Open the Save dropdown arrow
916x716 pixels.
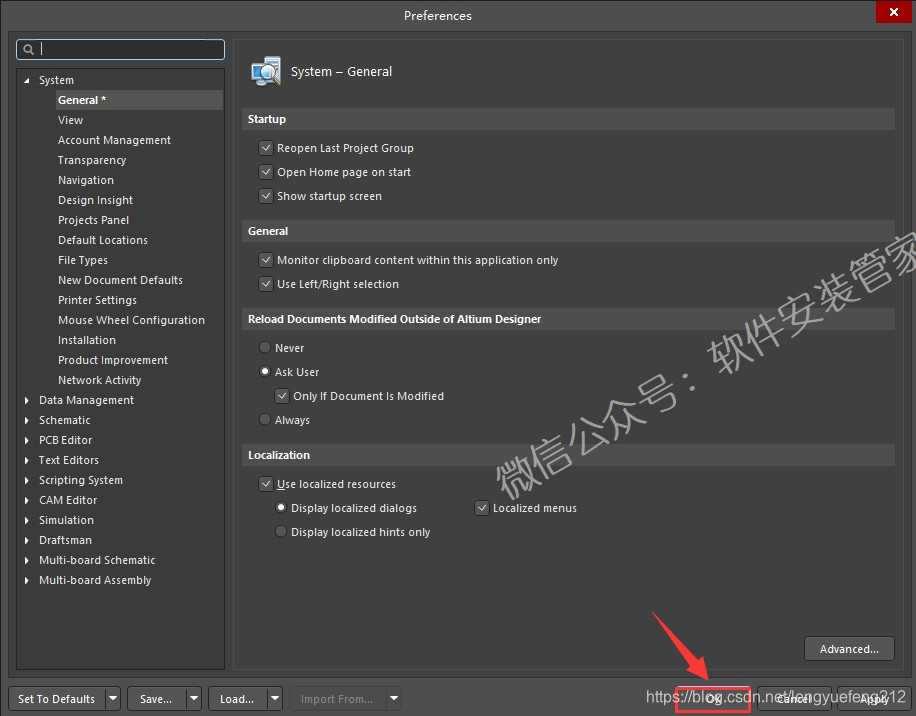[x=194, y=698]
